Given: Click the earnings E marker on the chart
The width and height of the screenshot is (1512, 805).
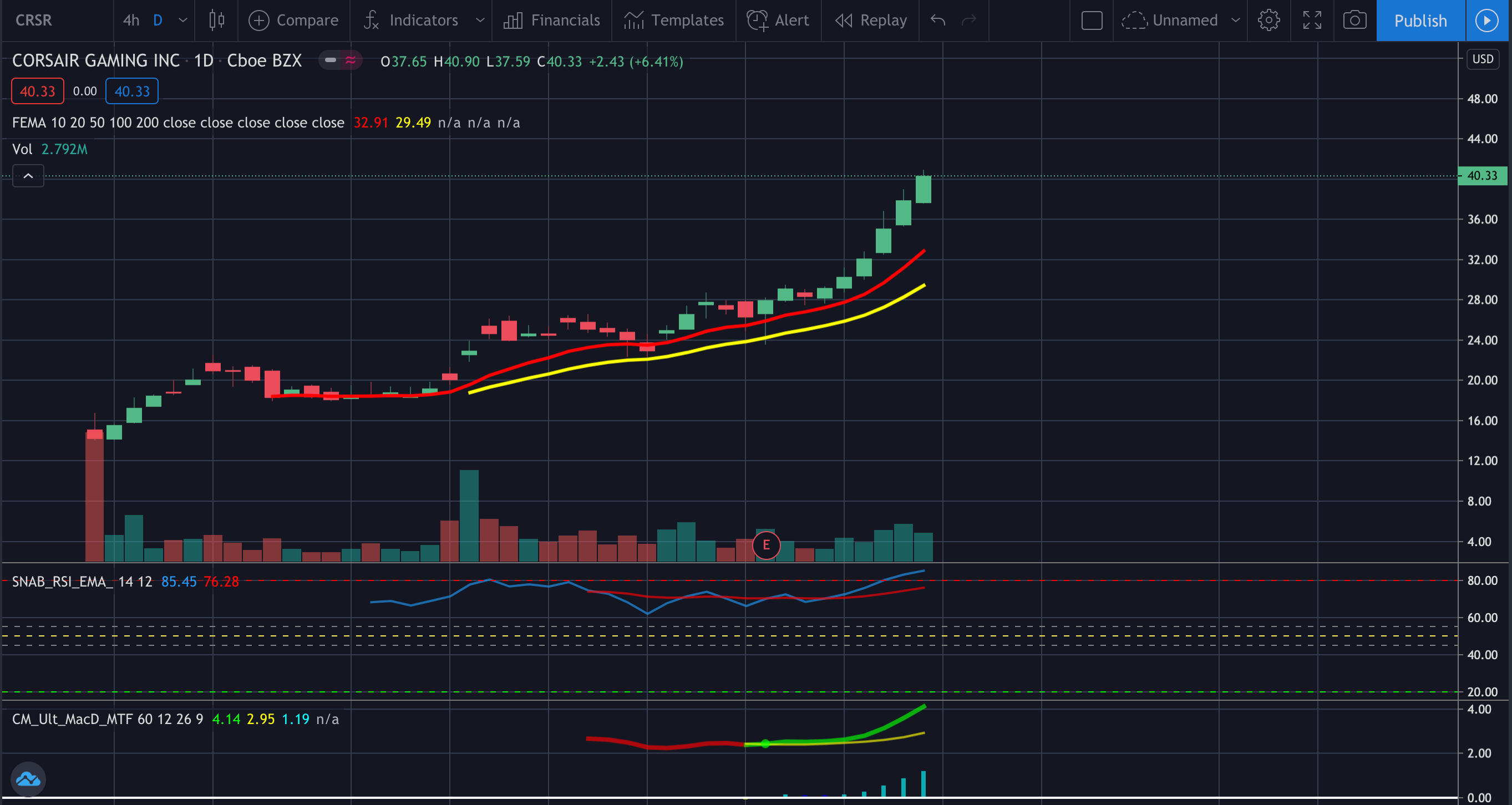Looking at the screenshot, I should 766,545.
